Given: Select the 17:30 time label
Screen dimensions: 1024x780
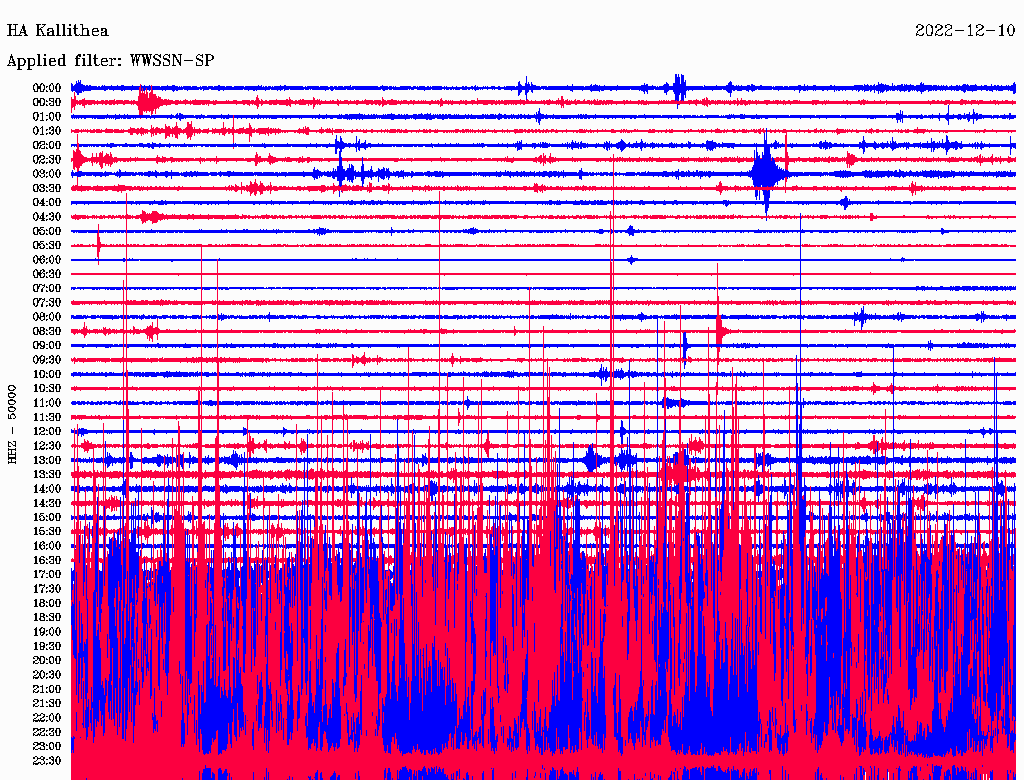Looking at the screenshot, I should pyautogui.click(x=47, y=589).
